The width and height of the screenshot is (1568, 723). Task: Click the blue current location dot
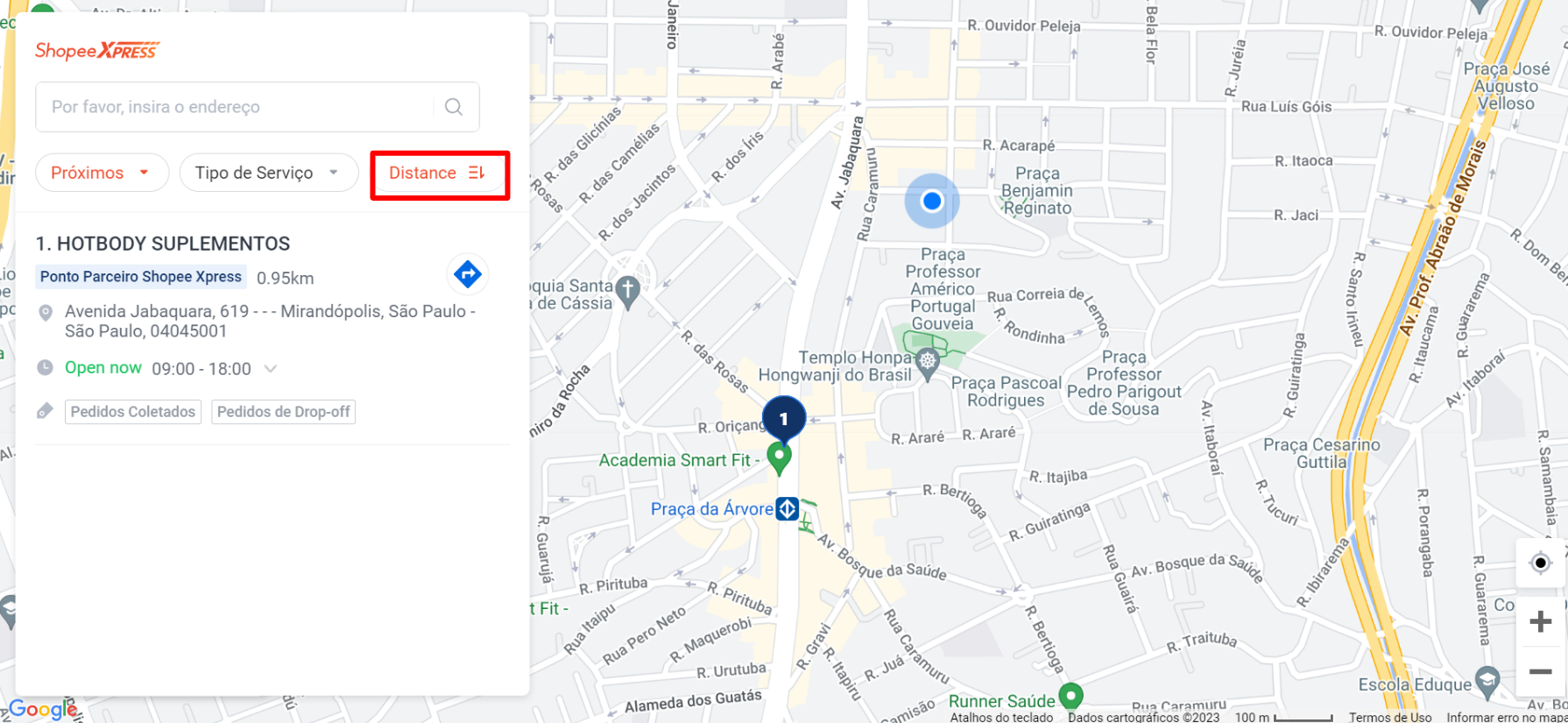pyautogui.click(x=932, y=201)
